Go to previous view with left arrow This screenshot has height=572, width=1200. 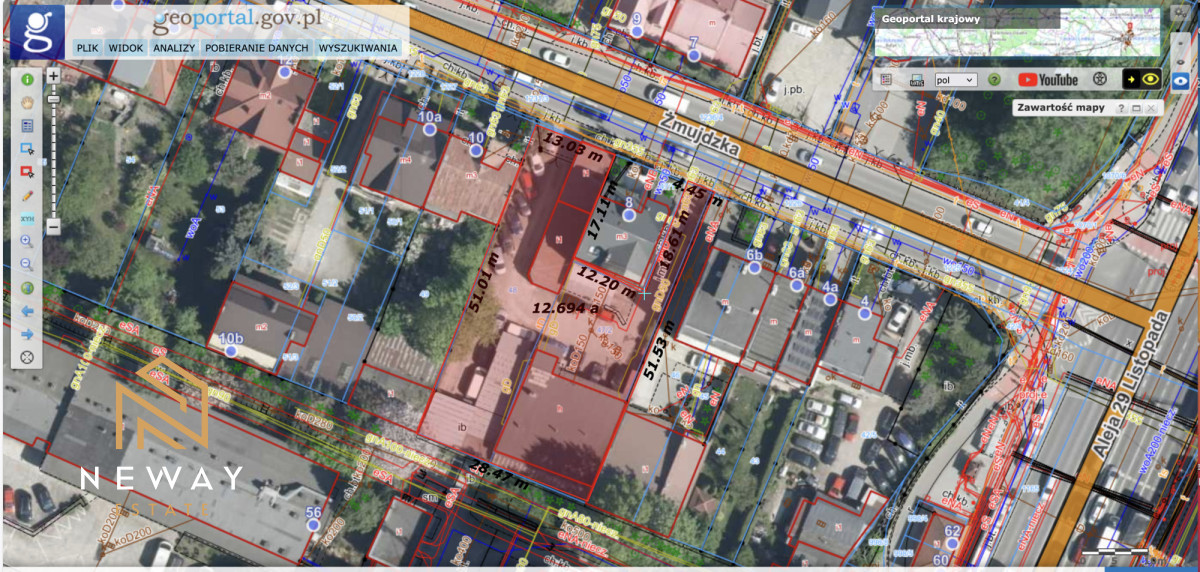point(27,311)
